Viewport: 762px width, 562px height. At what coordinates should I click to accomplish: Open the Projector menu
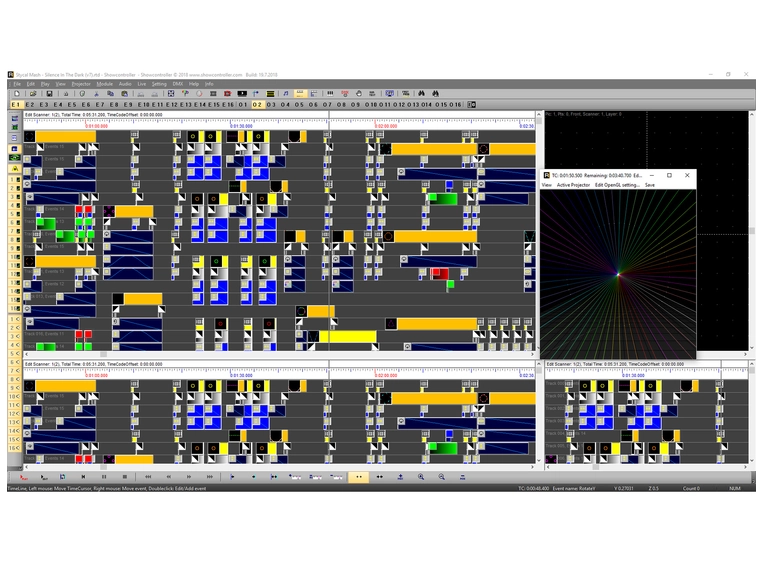tap(81, 84)
